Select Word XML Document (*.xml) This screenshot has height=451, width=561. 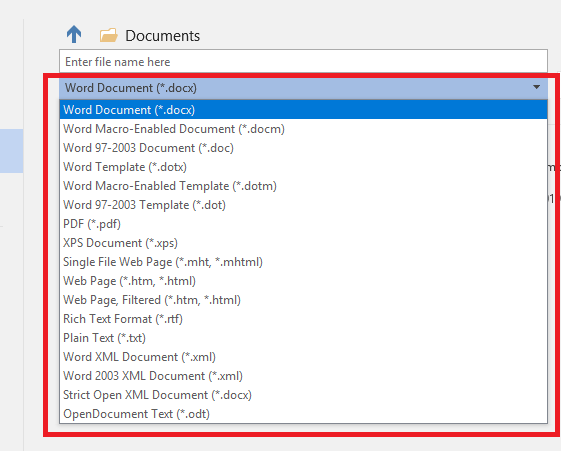303,357
